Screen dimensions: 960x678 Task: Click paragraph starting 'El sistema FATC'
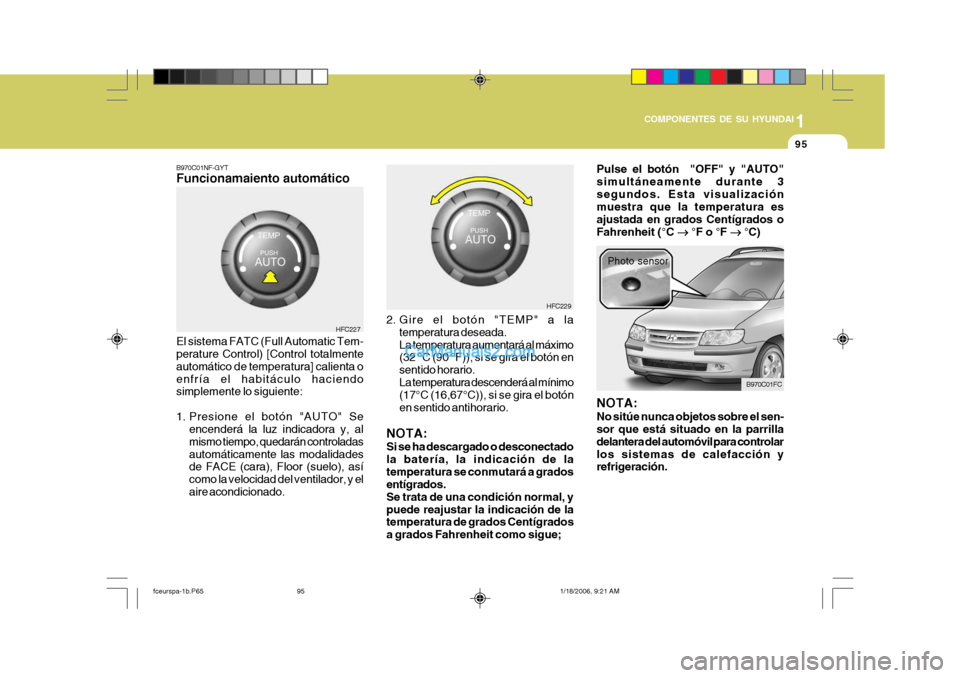[270, 366]
